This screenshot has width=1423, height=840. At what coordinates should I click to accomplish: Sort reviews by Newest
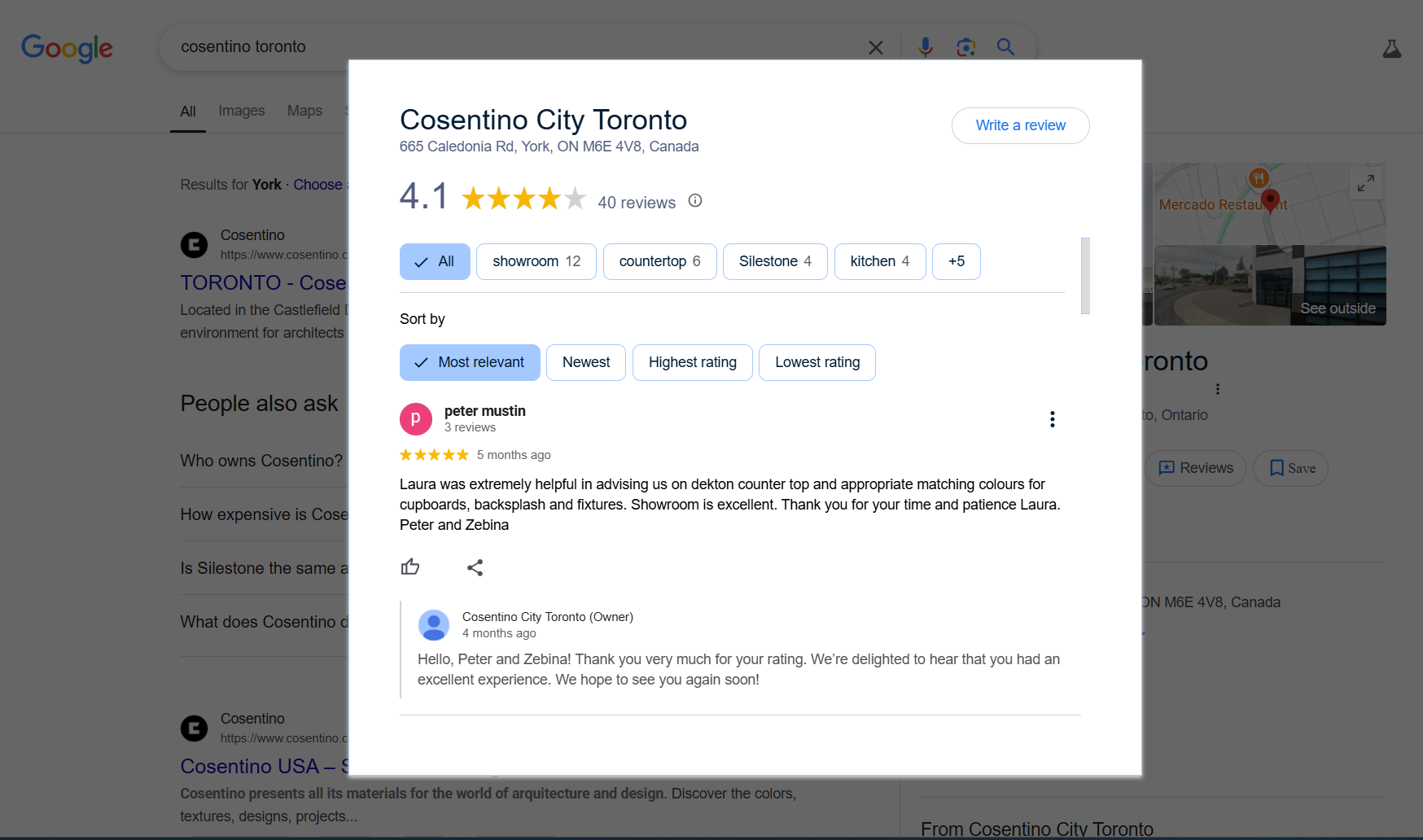point(585,362)
